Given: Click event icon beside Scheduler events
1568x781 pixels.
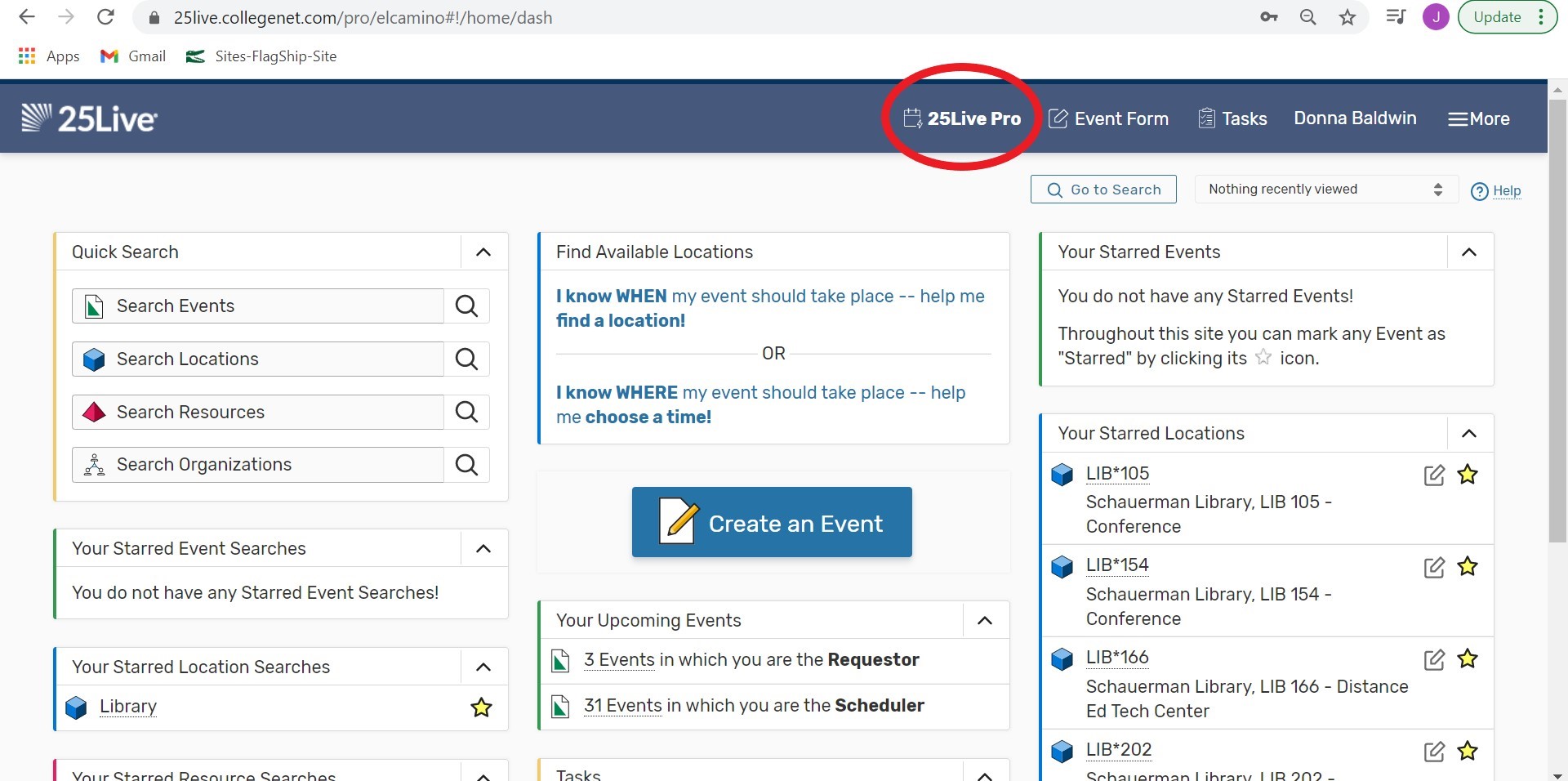Looking at the screenshot, I should [561, 707].
